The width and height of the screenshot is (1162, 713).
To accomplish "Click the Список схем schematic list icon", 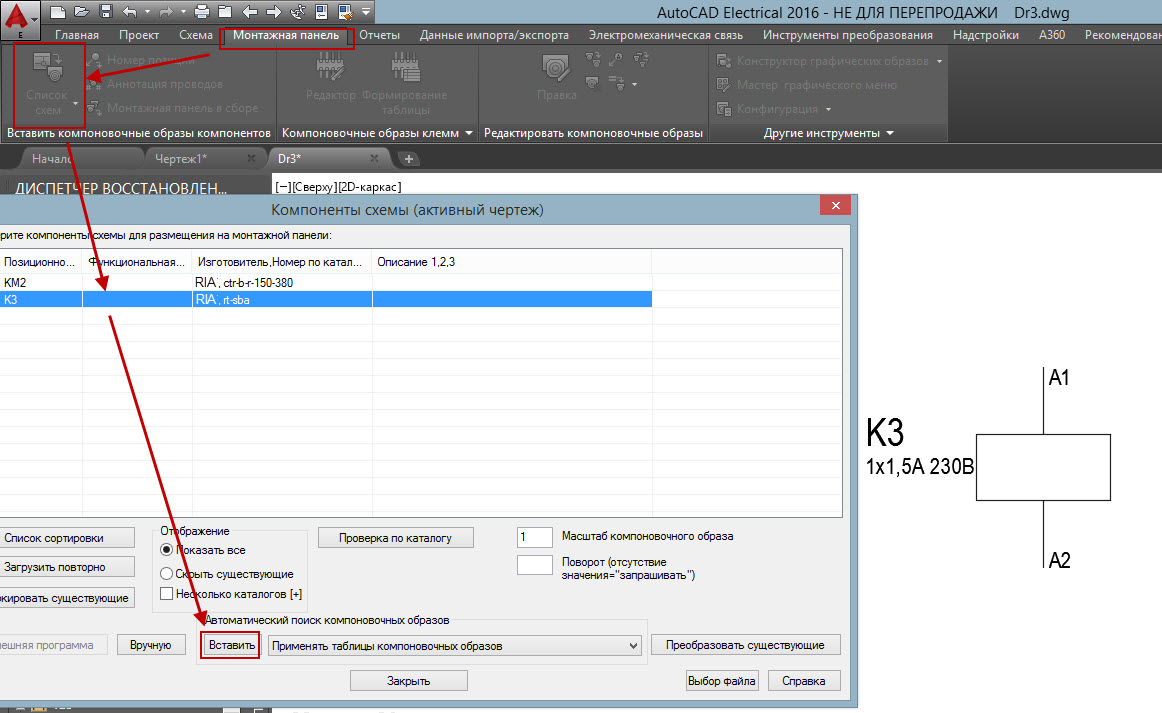I will [47, 68].
